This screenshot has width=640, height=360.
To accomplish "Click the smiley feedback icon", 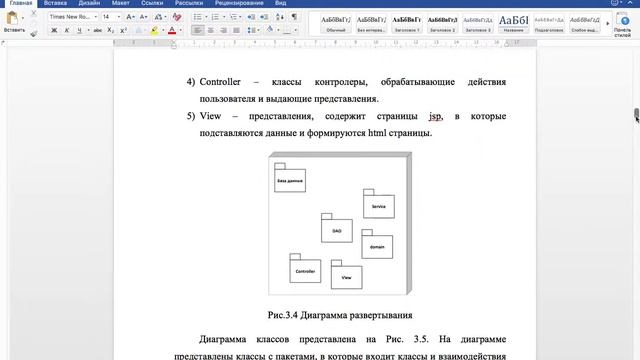I will 615,3.
